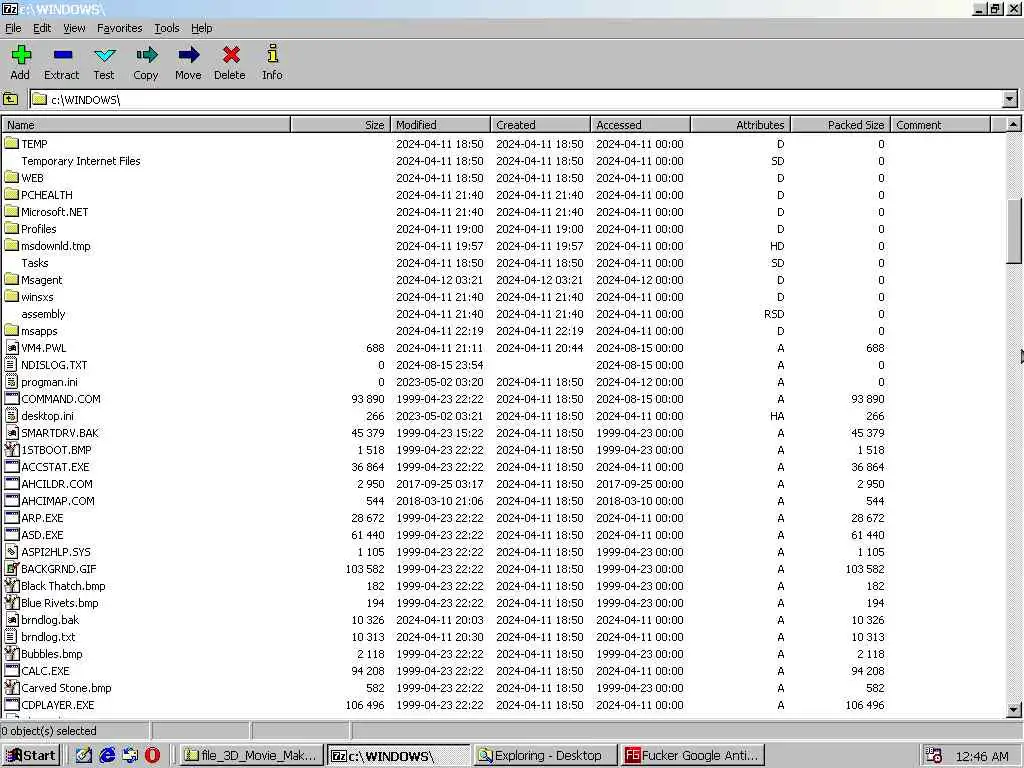This screenshot has height=768, width=1024.
Task: Select the ACCSTAT.EXE file
Action: click(x=55, y=466)
